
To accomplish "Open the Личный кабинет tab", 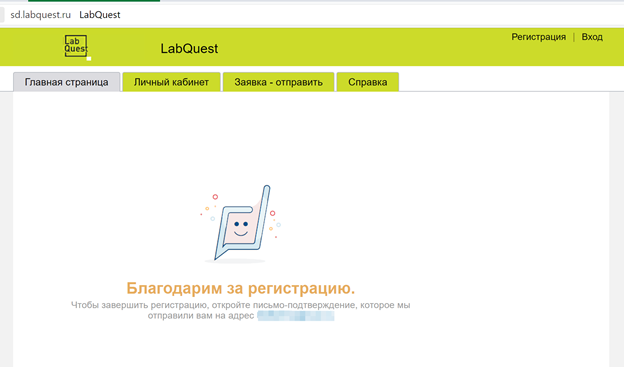I will [x=171, y=82].
